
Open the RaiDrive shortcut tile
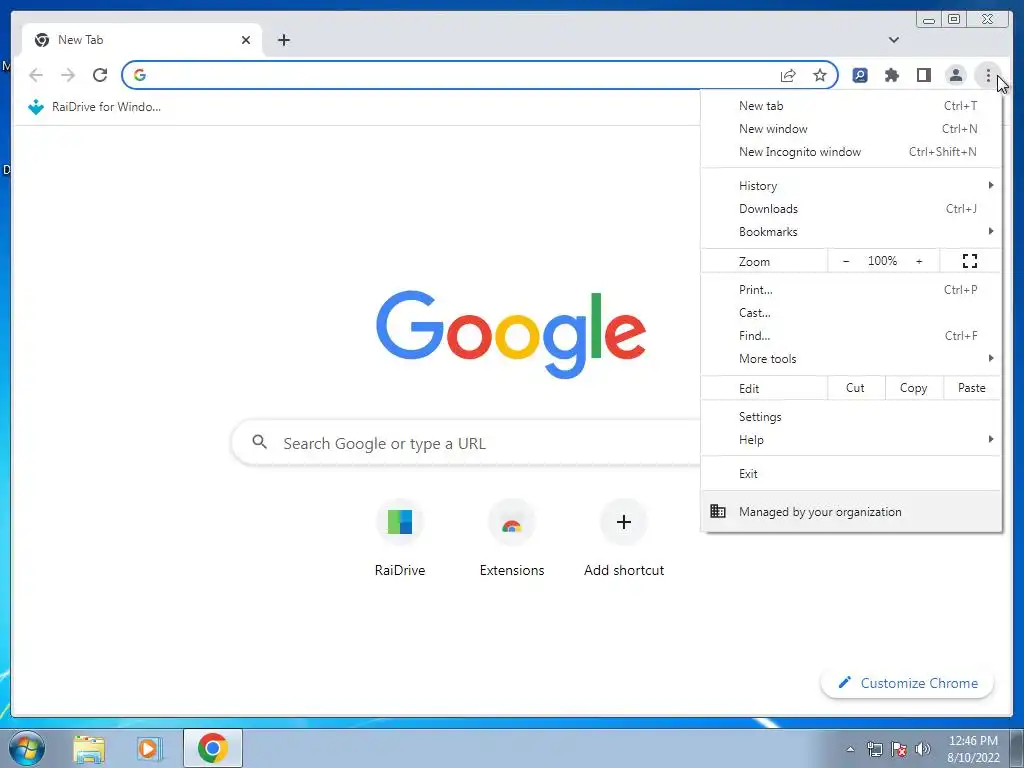[400, 539]
